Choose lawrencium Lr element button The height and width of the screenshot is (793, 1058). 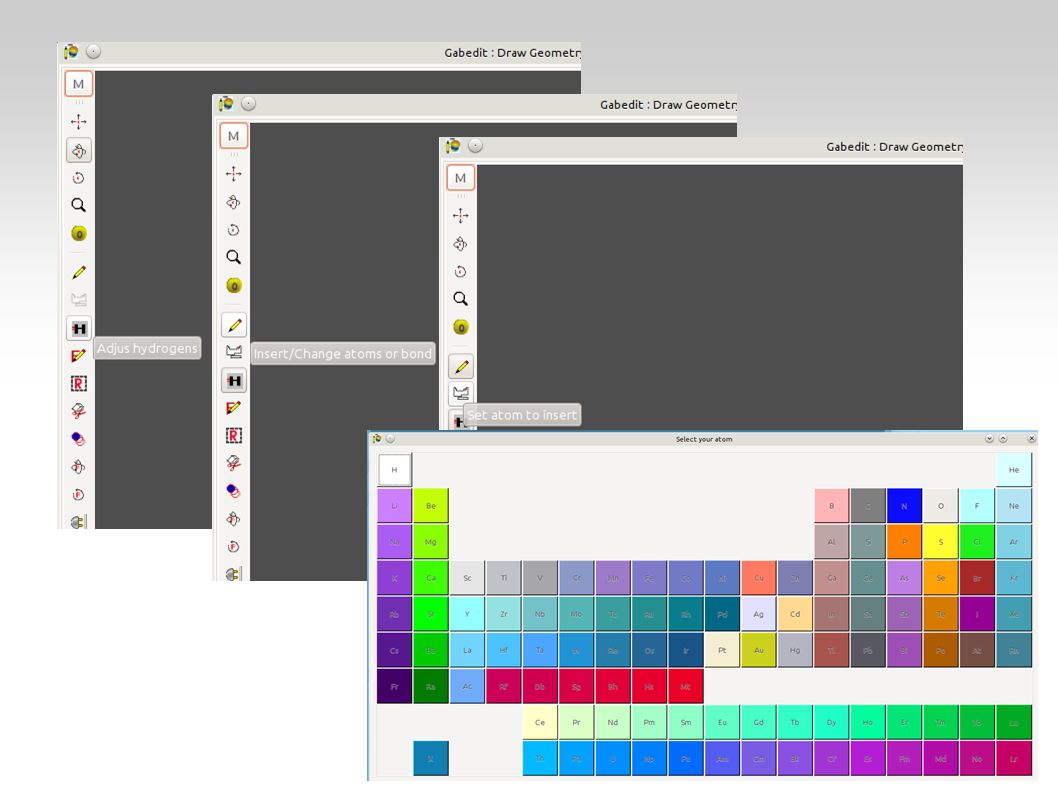[x=1013, y=759]
